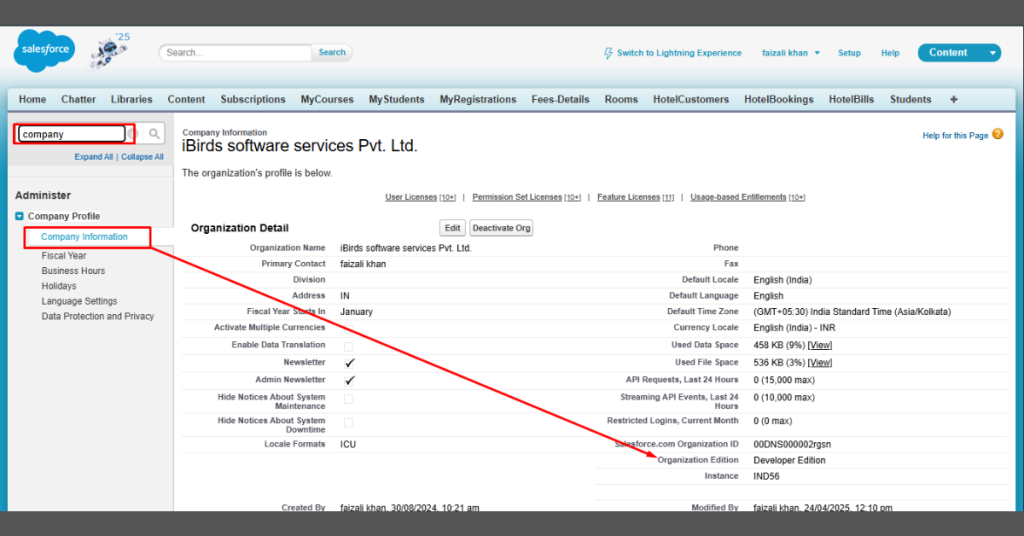Image resolution: width=1024 pixels, height=536 pixels.
Task: Jump to Permission Set Licenses link
Action: [517, 197]
